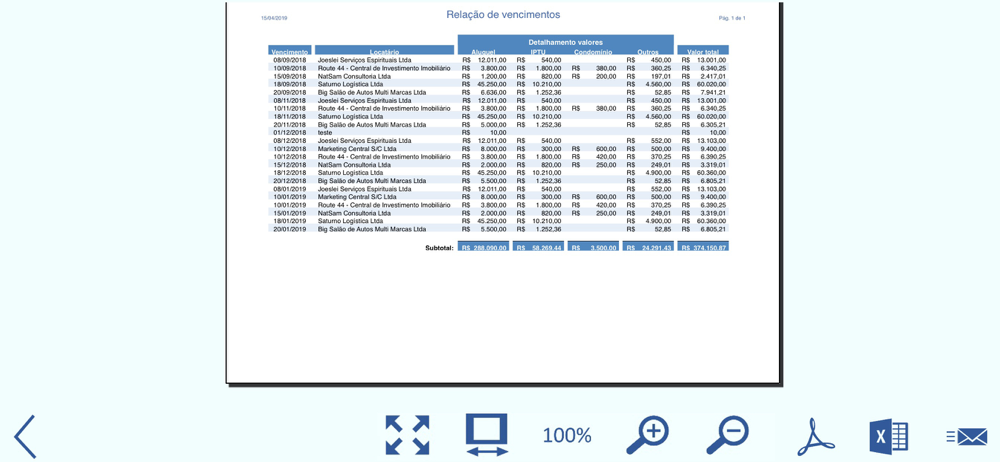The image size is (1000, 462).
Task: Click the total value 2.417,01
Action: tap(712, 76)
